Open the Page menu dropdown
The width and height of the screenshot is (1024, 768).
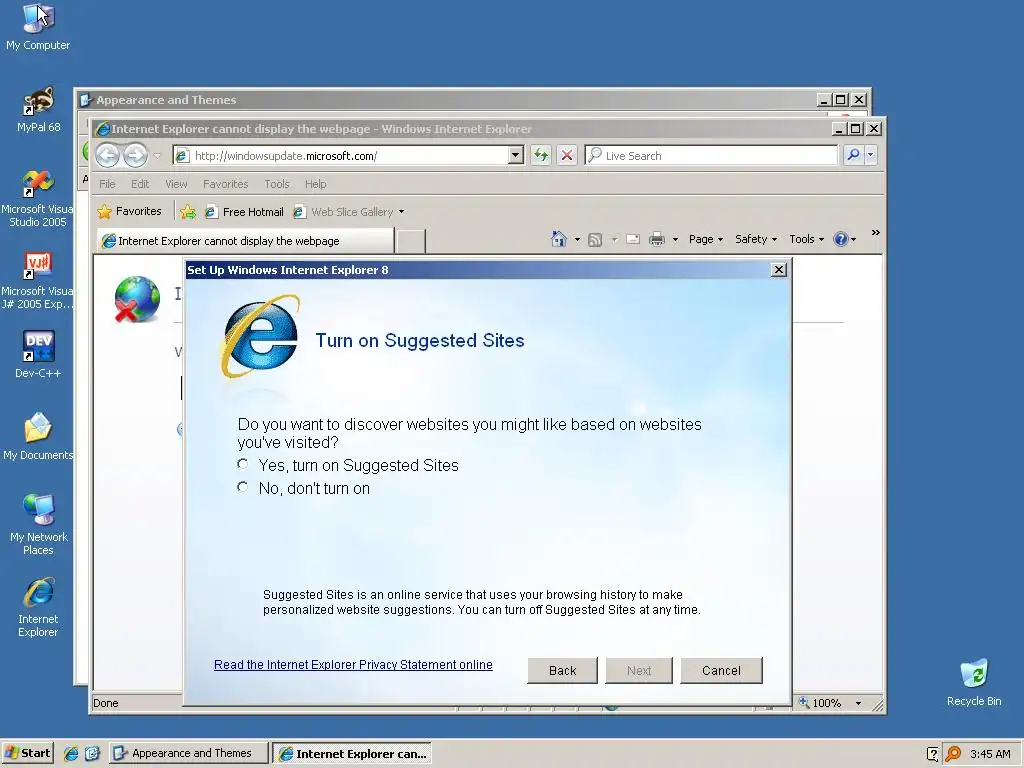tap(706, 239)
